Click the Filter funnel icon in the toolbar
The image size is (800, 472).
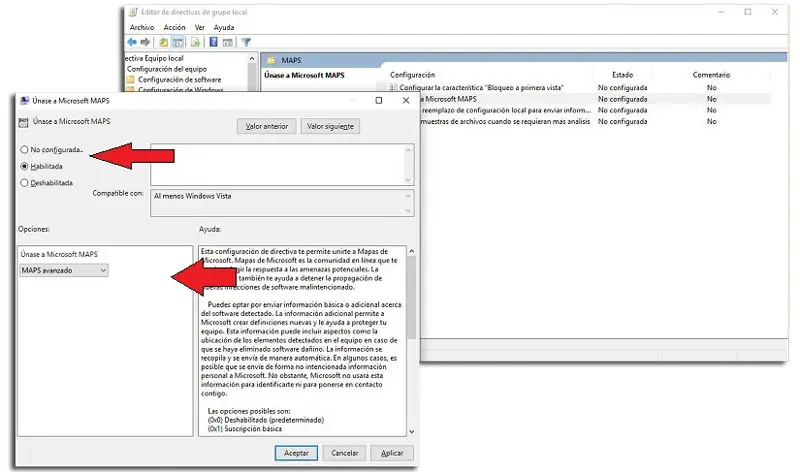(x=246, y=42)
